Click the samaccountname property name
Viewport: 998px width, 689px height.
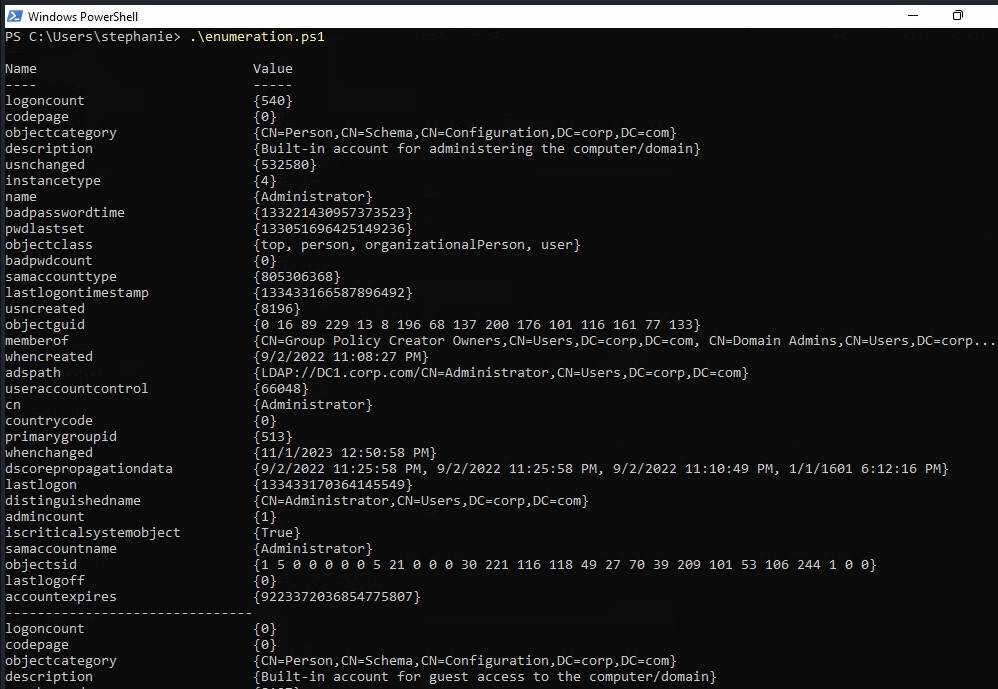[61, 548]
